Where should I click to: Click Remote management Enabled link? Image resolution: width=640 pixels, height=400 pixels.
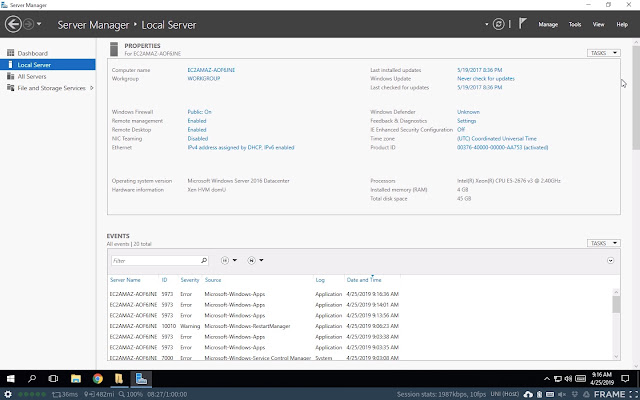click(197, 121)
